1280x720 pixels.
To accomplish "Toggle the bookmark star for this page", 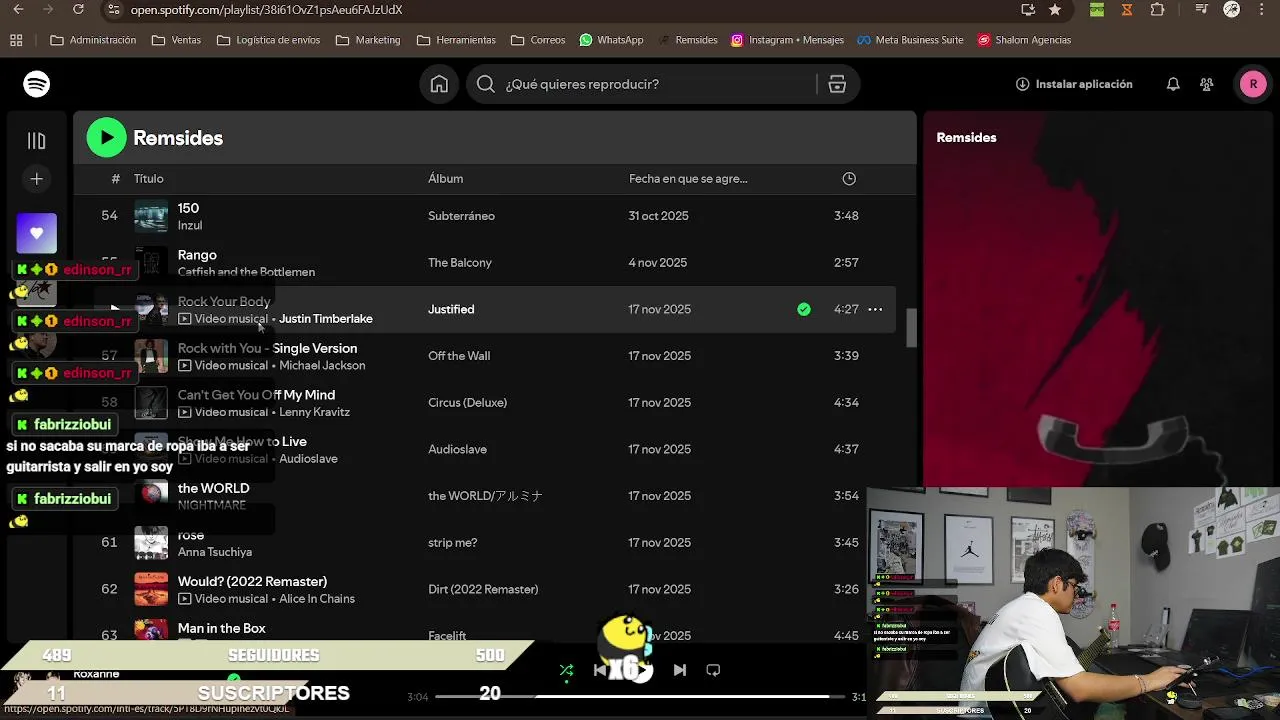I will click(1055, 9).
